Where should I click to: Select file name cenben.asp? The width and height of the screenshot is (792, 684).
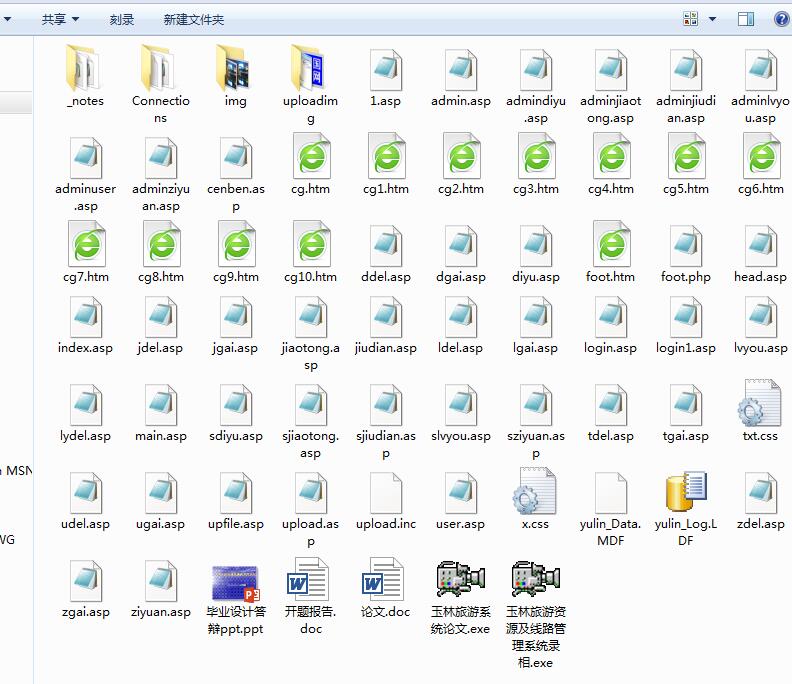tap(235, 197)
